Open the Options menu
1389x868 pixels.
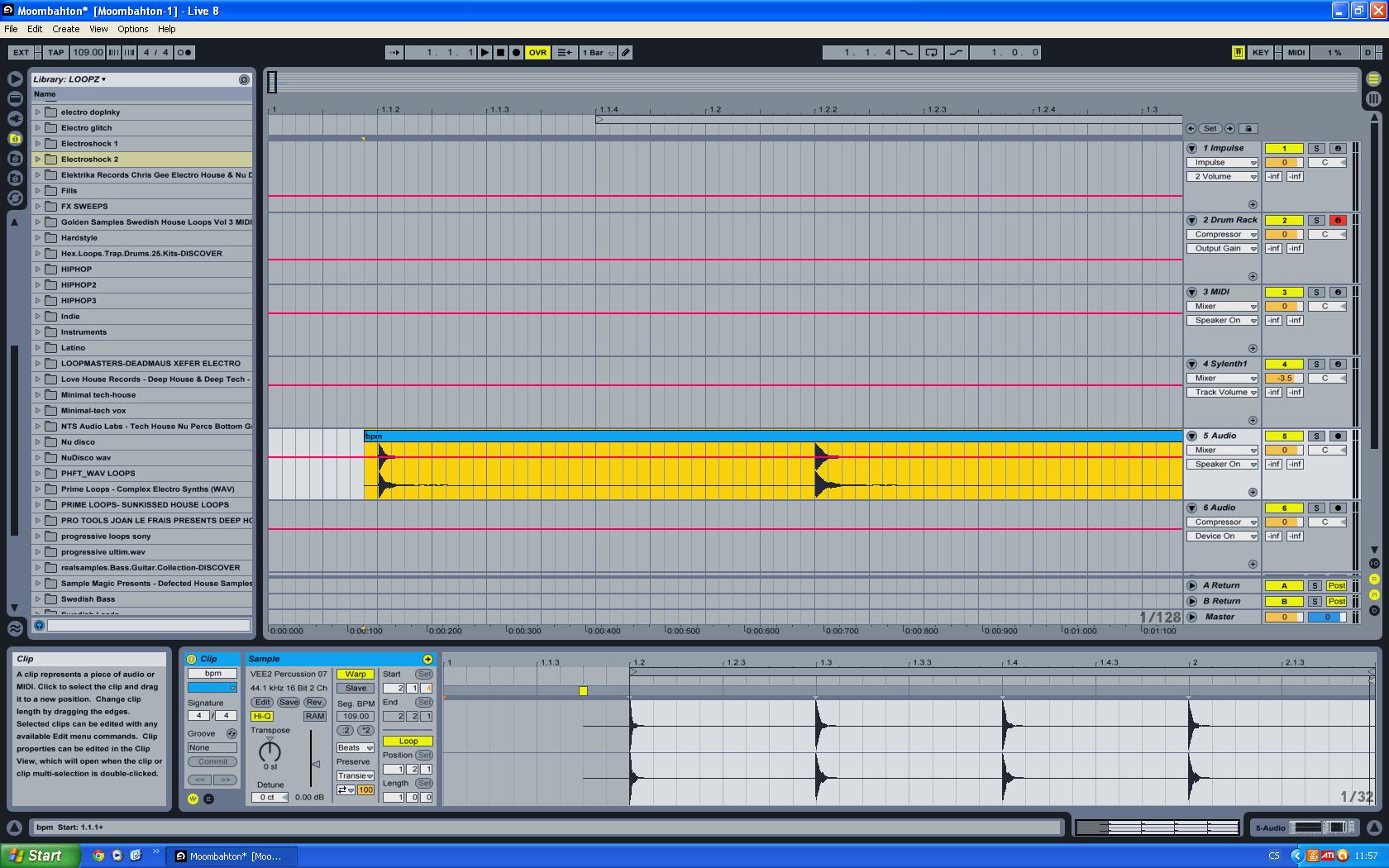132,29
